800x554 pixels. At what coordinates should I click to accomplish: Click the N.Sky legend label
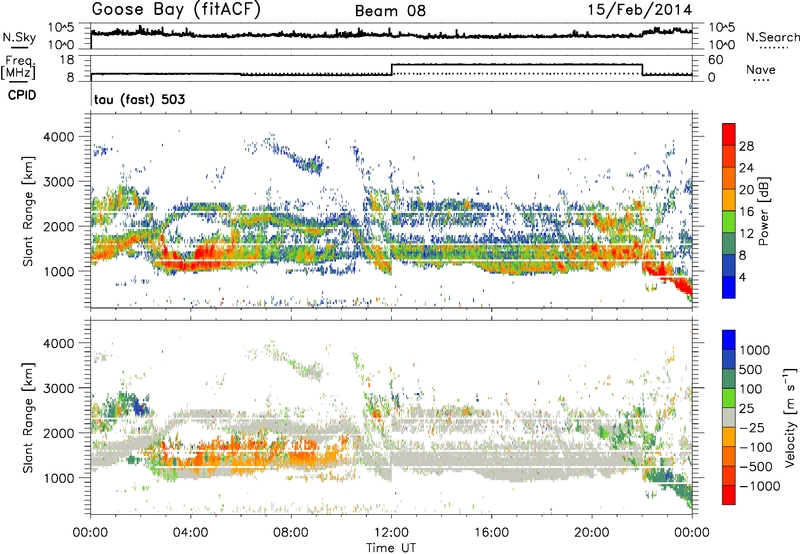[19, 37]
